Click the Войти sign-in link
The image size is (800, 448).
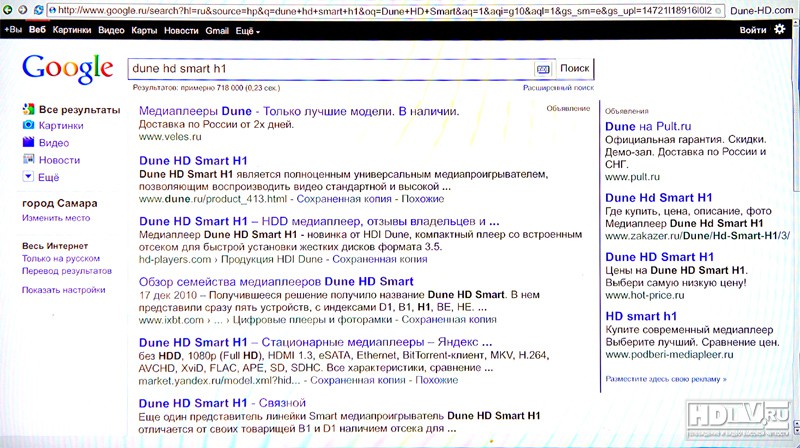click(753, 30)
